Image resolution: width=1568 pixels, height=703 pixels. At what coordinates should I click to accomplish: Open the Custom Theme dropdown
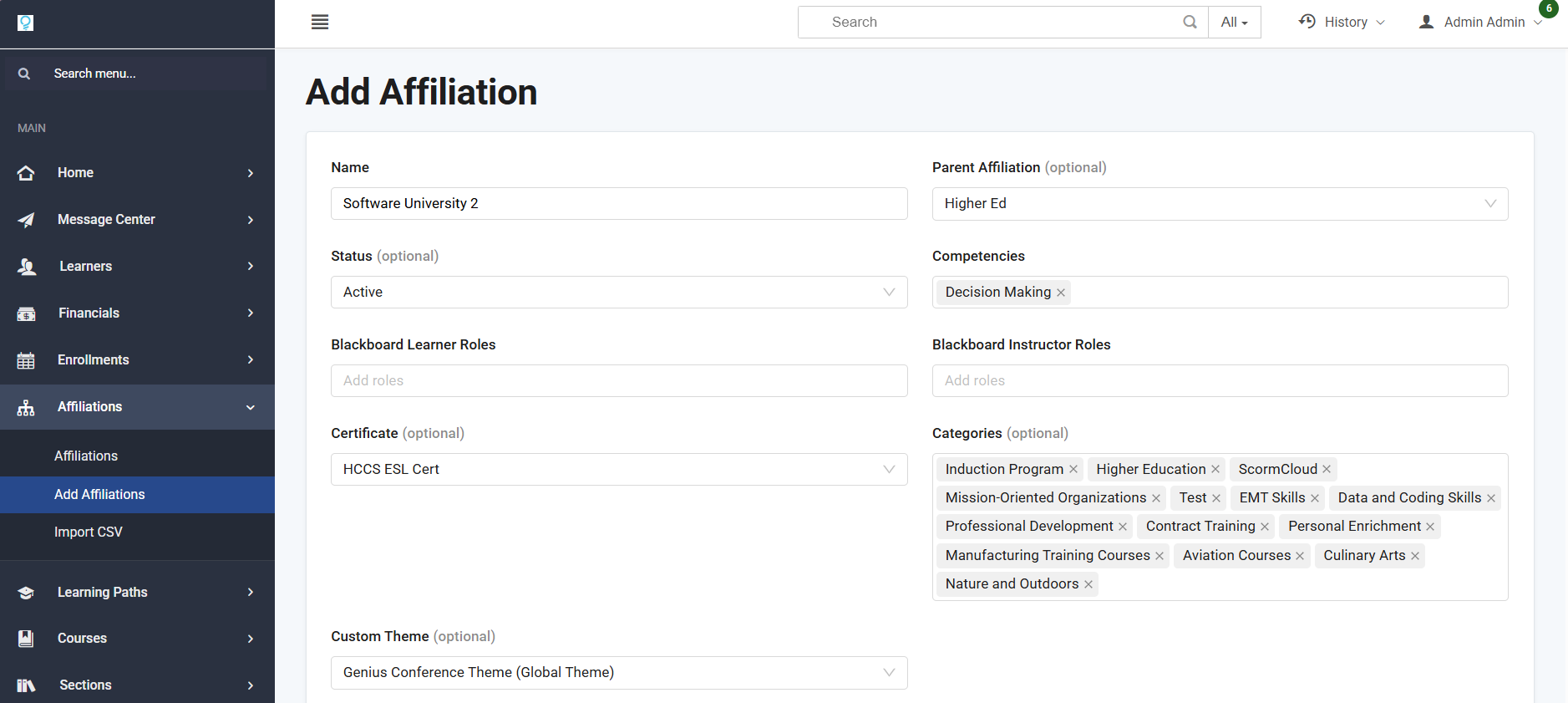618,673
